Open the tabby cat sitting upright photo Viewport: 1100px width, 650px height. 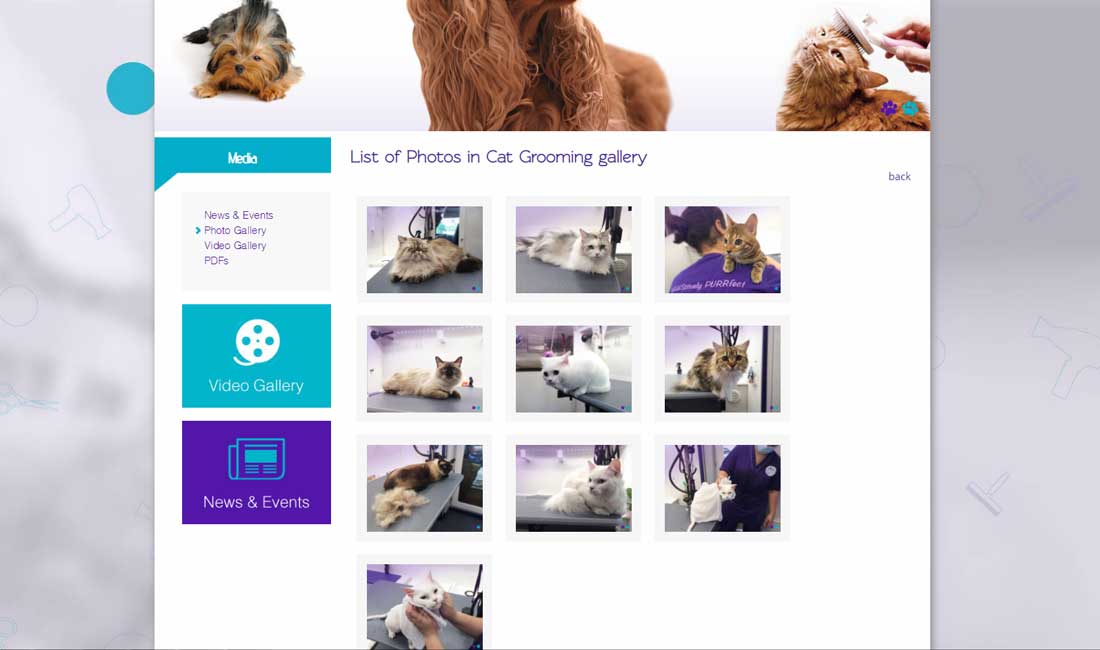[x=723, y=369]
